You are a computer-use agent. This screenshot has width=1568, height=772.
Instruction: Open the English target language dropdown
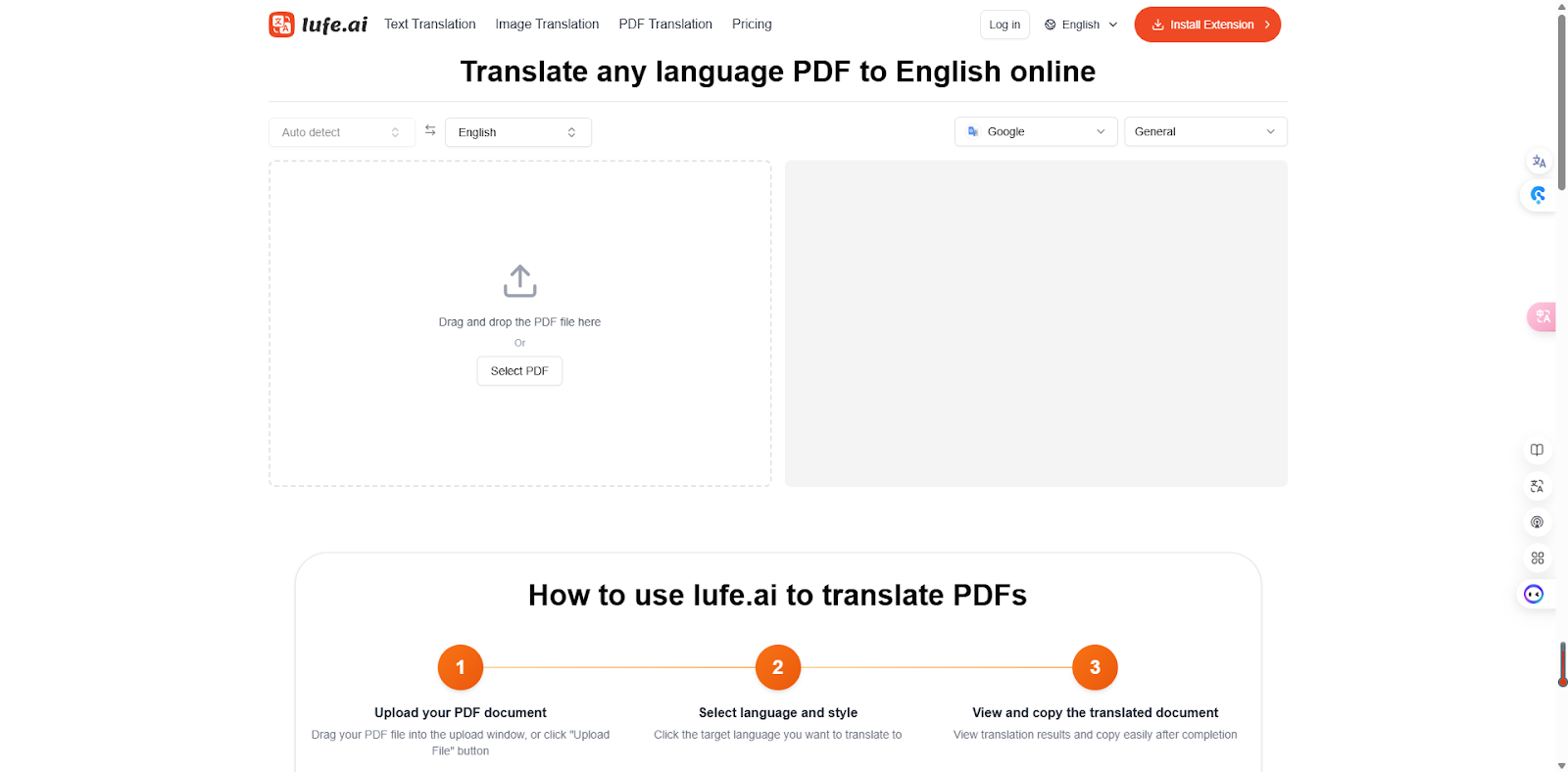point(518,132)
